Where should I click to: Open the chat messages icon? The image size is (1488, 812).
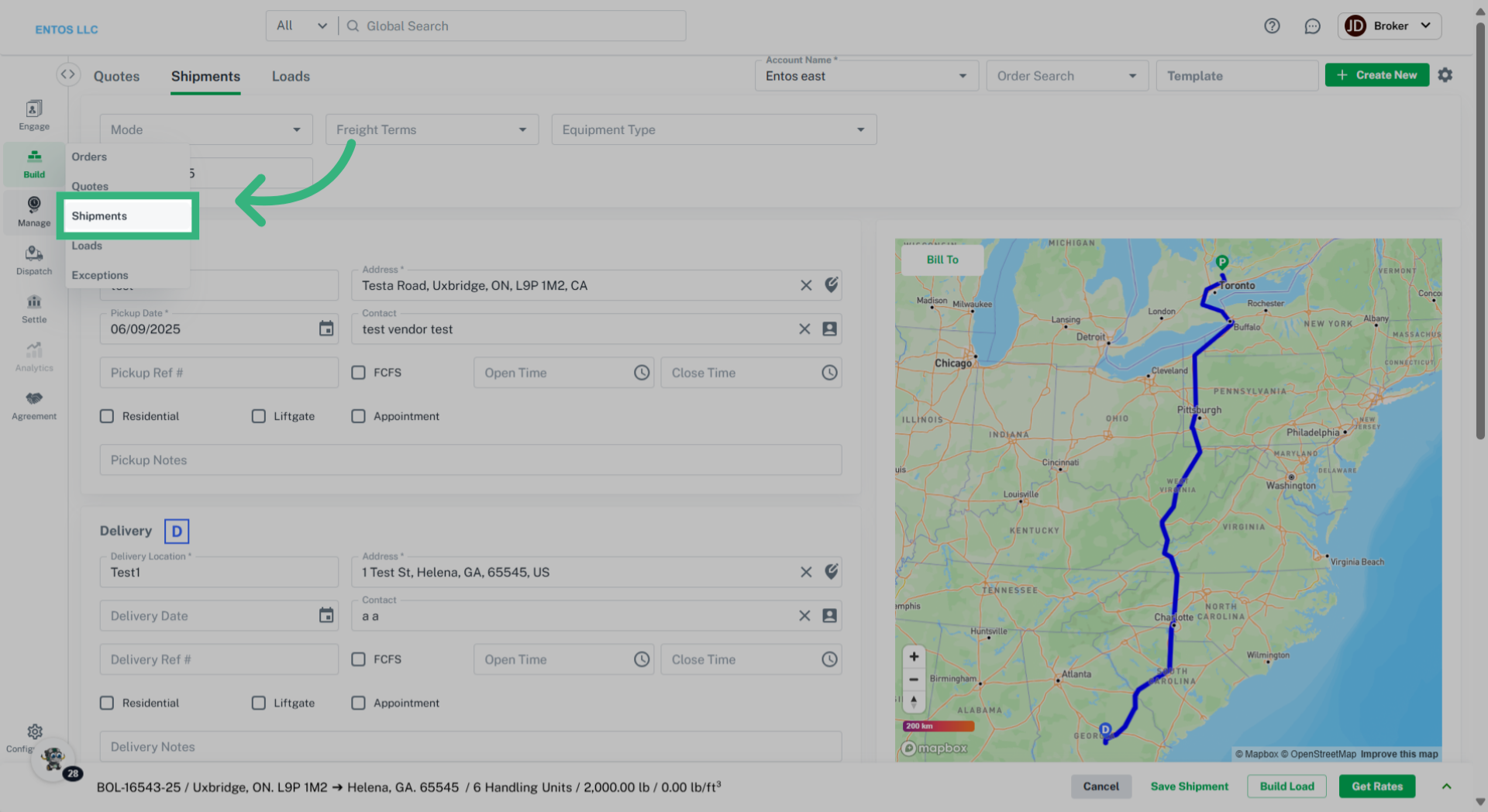pos(1312,26)
